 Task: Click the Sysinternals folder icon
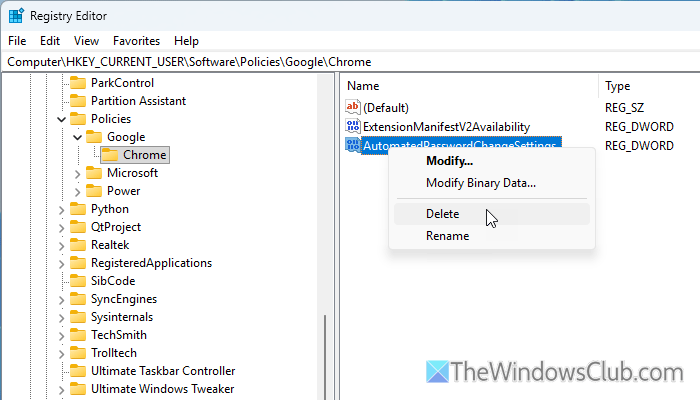click(78, 317)
